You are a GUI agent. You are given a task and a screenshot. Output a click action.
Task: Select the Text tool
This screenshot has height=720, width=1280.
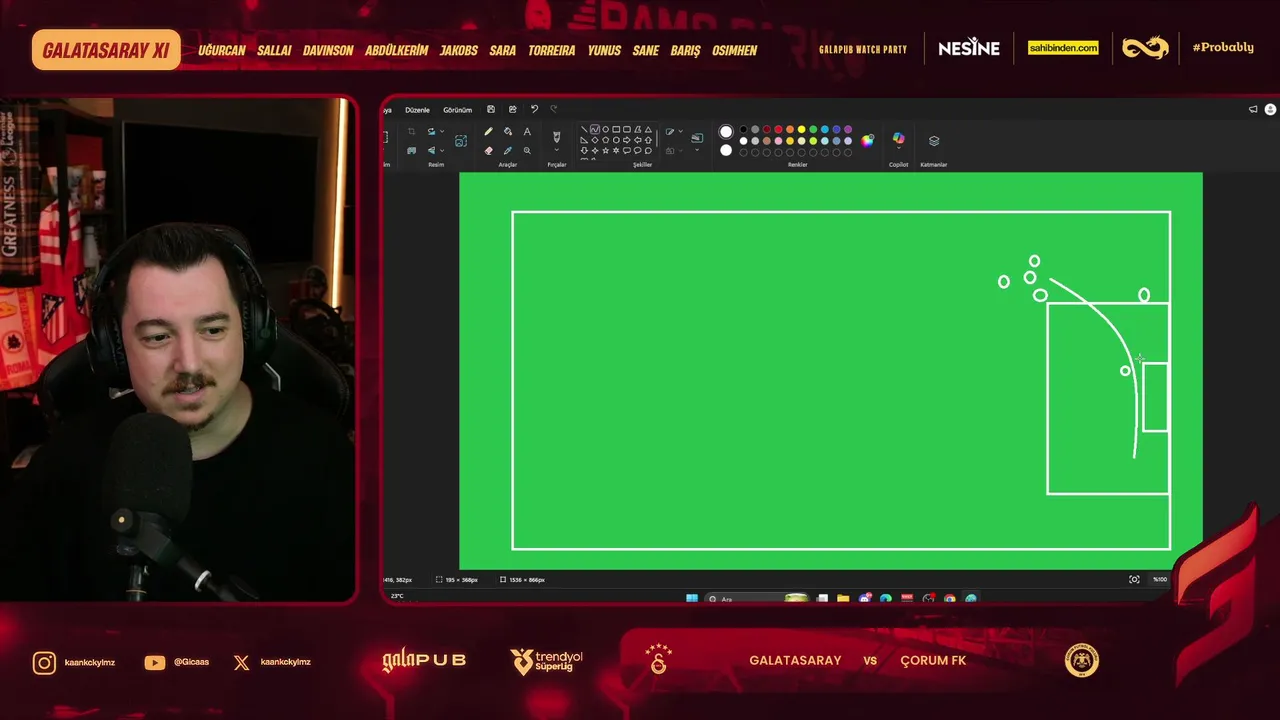point(527,131)
